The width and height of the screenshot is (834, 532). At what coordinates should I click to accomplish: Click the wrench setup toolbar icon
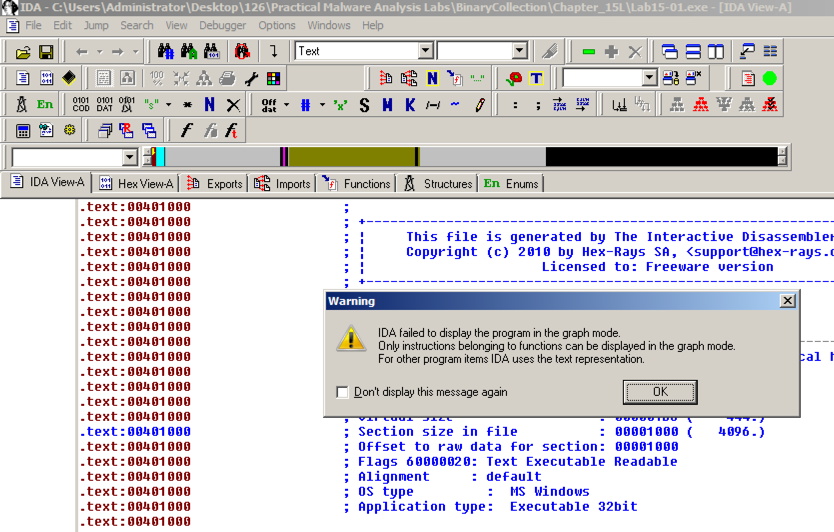[251, 79]
